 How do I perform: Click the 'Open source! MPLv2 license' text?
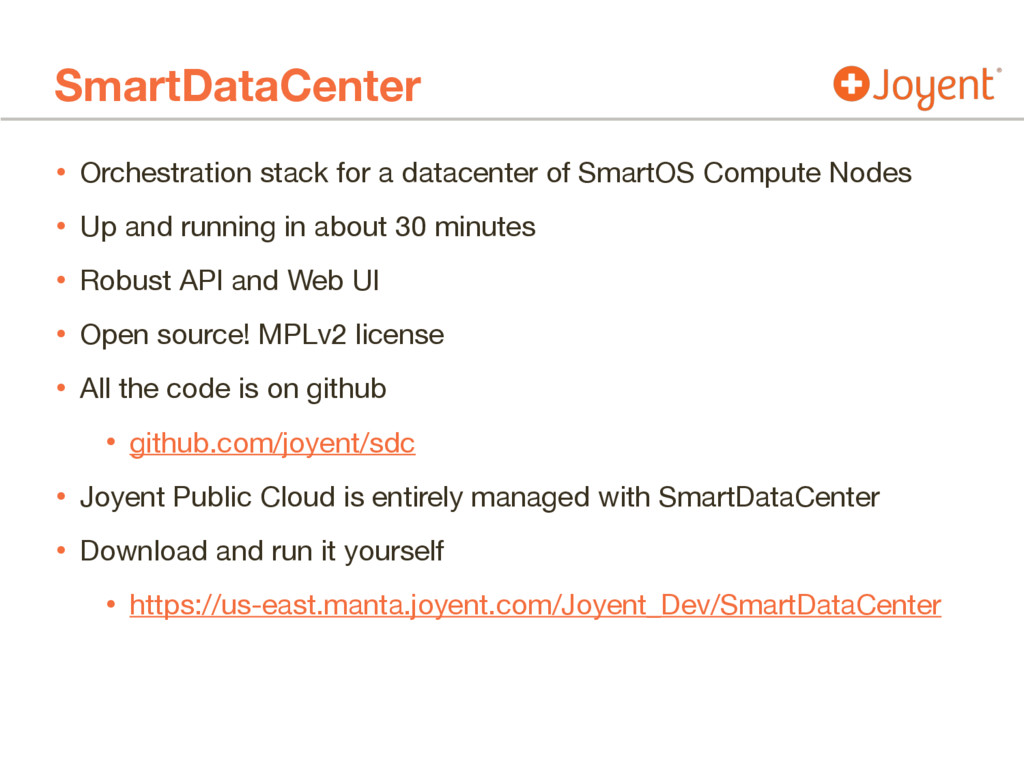coord(261,334)
